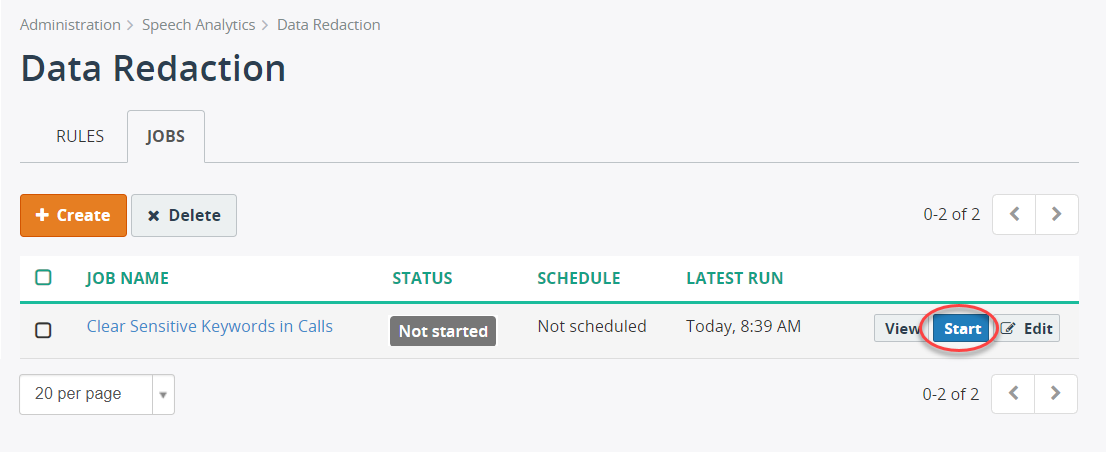The height and width of the screenshot is (453, 1106).
Task: Go to Speech Analytics breadcrumb
Action: point(198,25)
